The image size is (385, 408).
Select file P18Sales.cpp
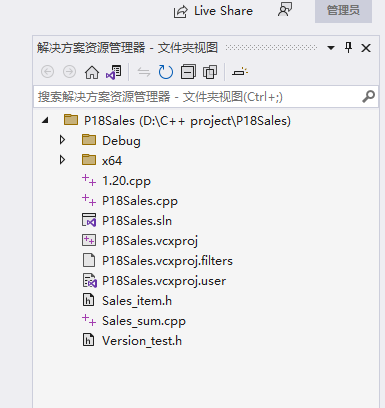click(x=140, y=201)
